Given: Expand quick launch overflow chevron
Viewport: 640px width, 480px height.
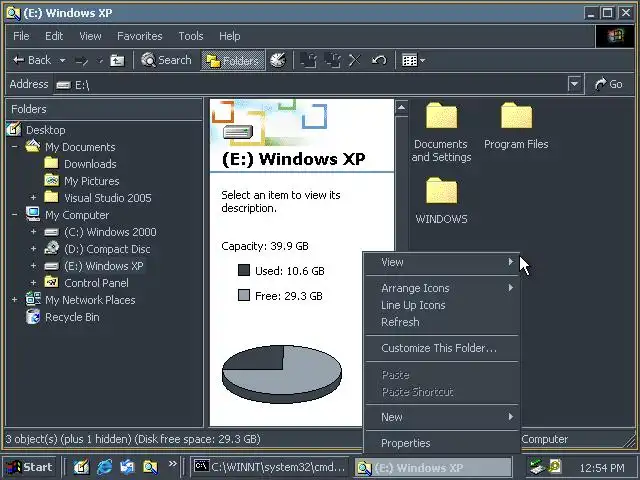Looking at the screenshot, I should tap(173, 464).
